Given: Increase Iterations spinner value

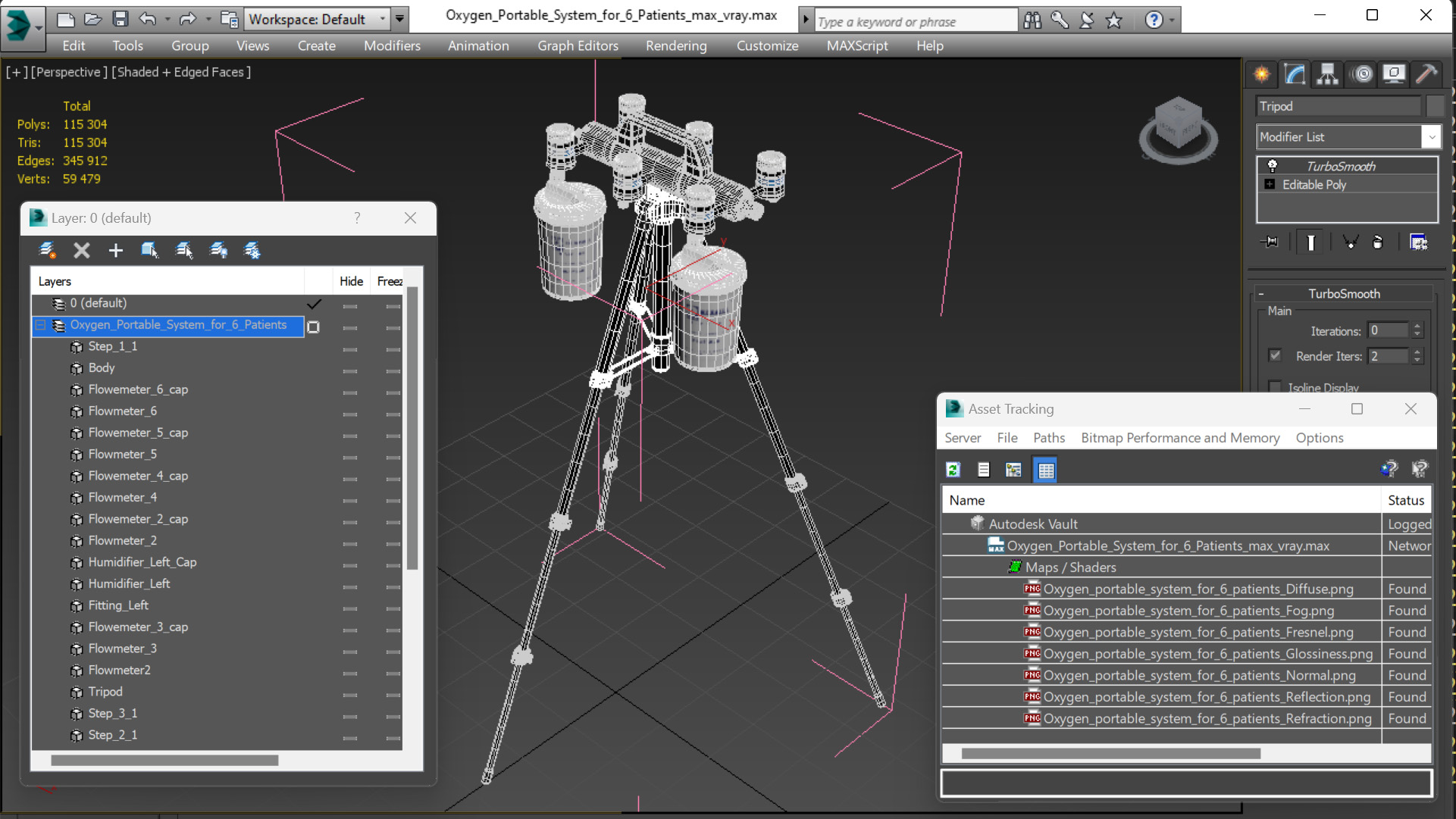Looking at the screenshot, I should 1417,327.
